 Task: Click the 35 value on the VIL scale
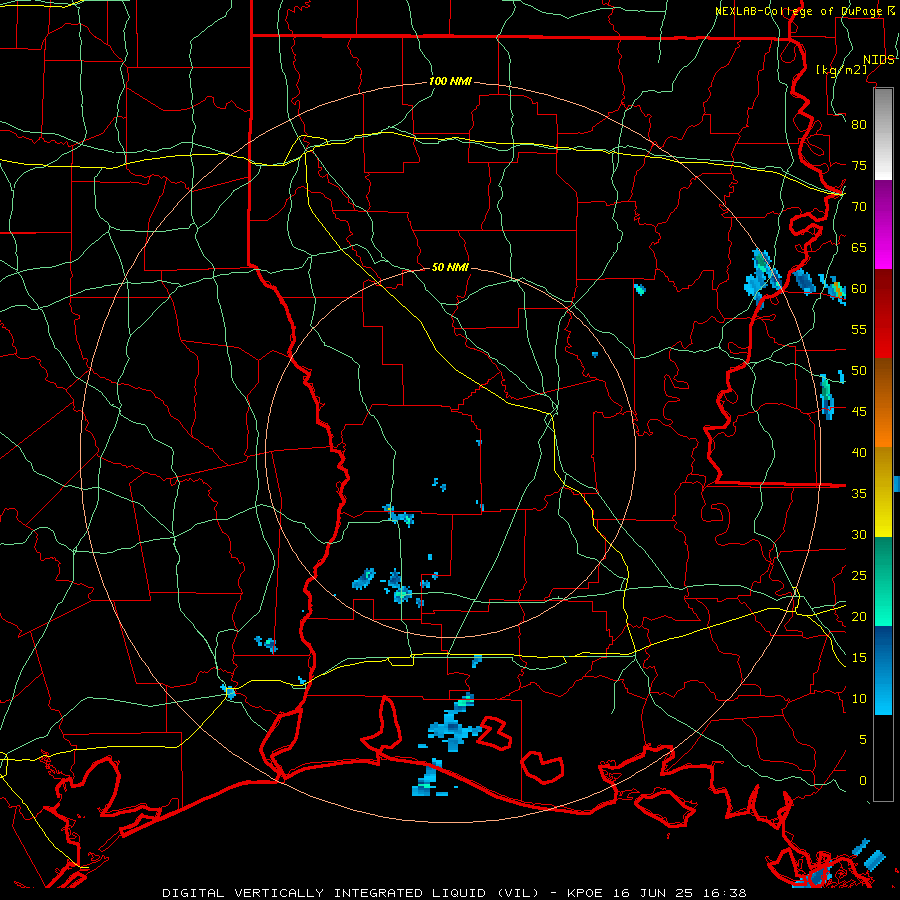click(859, 494)
